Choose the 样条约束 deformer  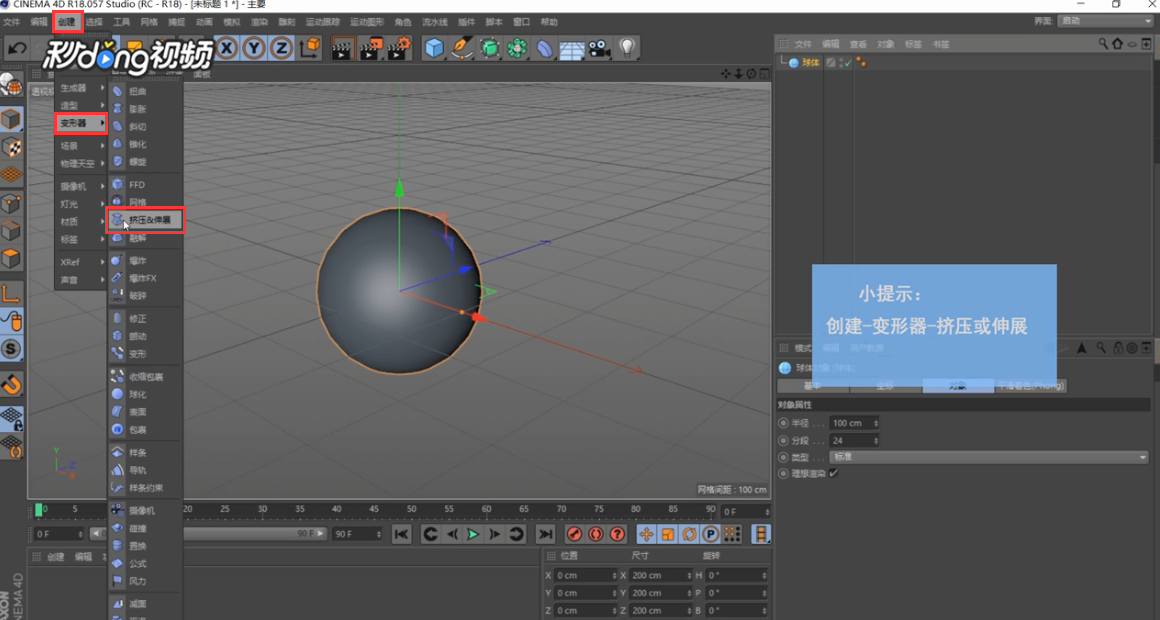coord(145,488)
